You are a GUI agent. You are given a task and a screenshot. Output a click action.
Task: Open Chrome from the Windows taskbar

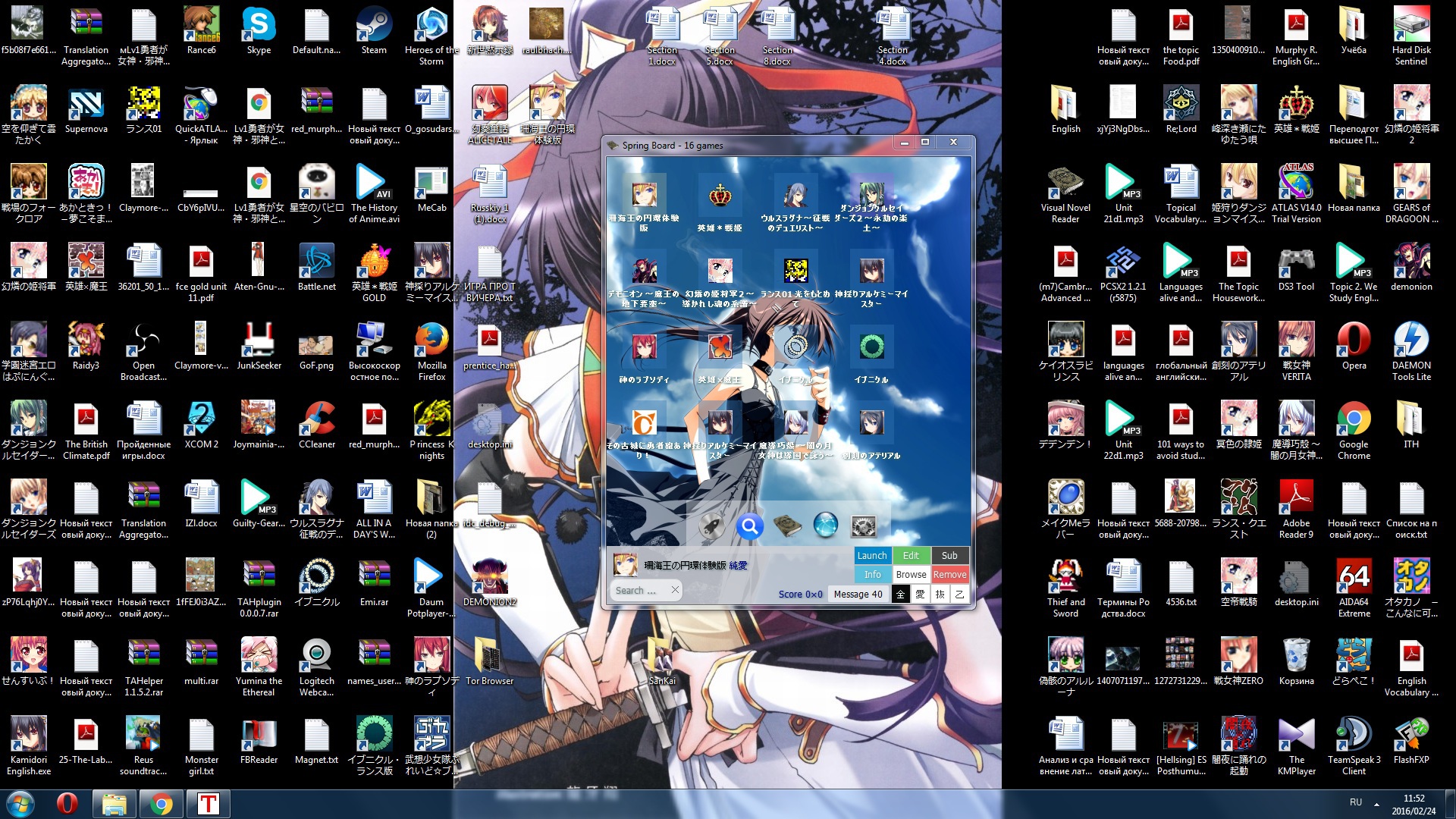coord(161,804)
